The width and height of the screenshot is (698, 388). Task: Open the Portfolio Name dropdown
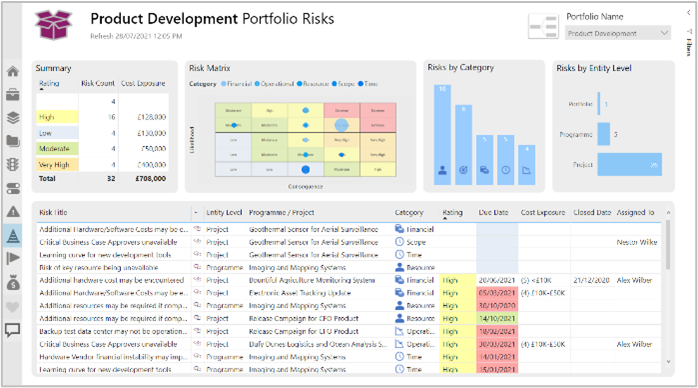(618, 33)
